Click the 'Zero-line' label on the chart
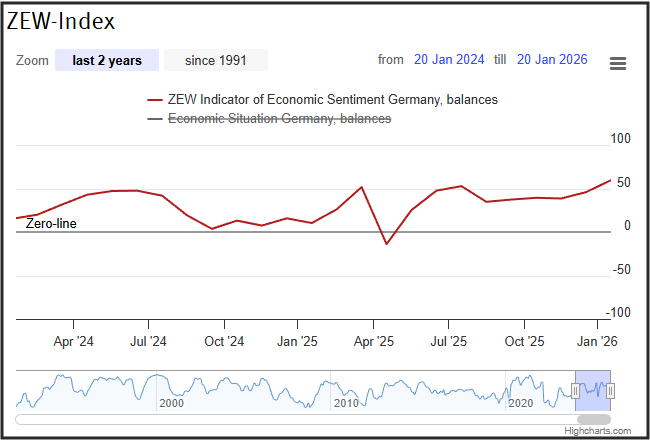Screen dimensions: 650x442 coord(51,224)
